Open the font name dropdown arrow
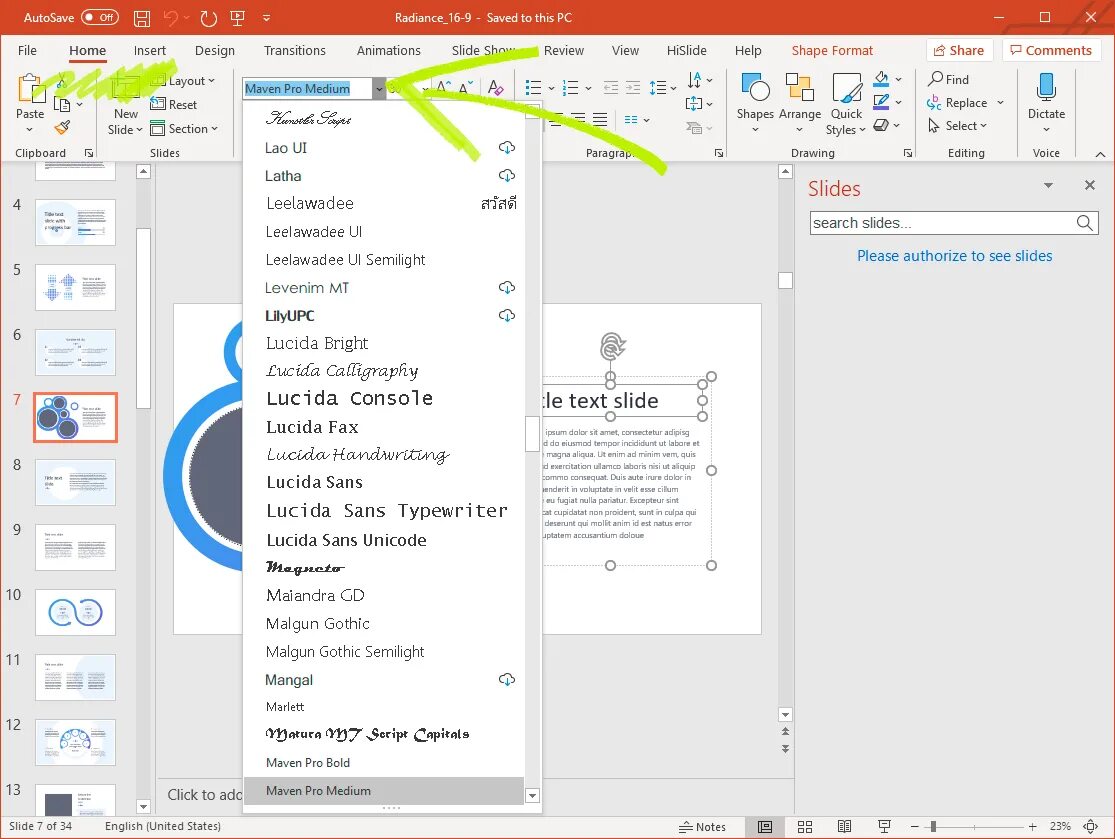The height and width of the screenshot is (839, 1115). 379,88
